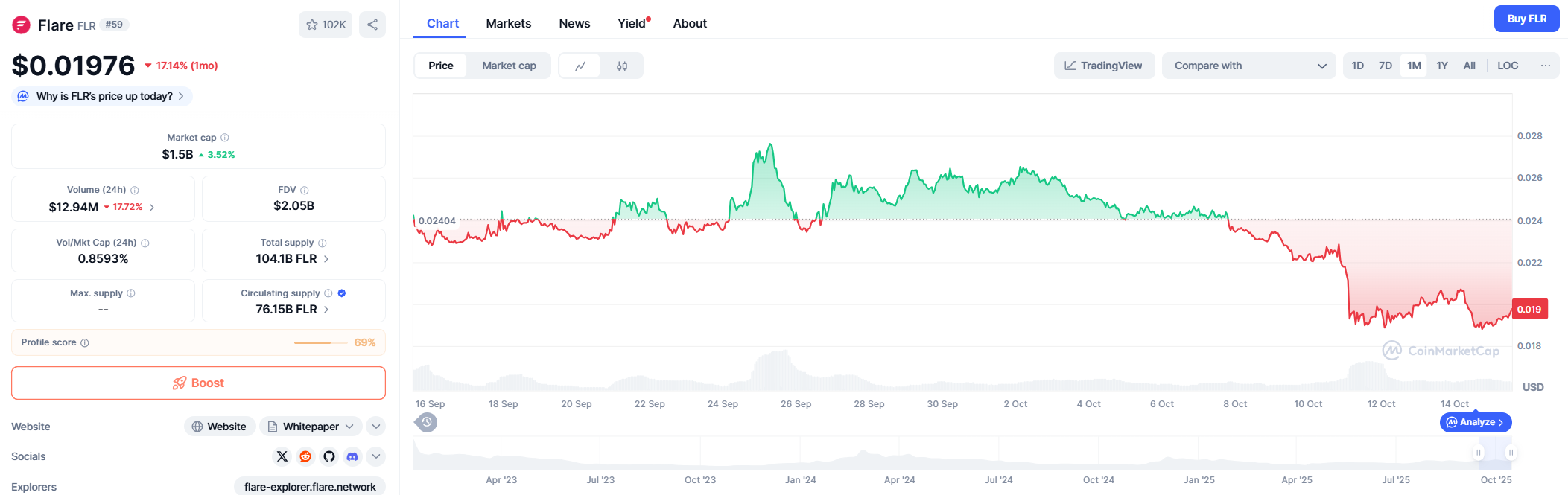
Task: Open the Circulating supply details chevron
Action: click(x=326, y=310)
